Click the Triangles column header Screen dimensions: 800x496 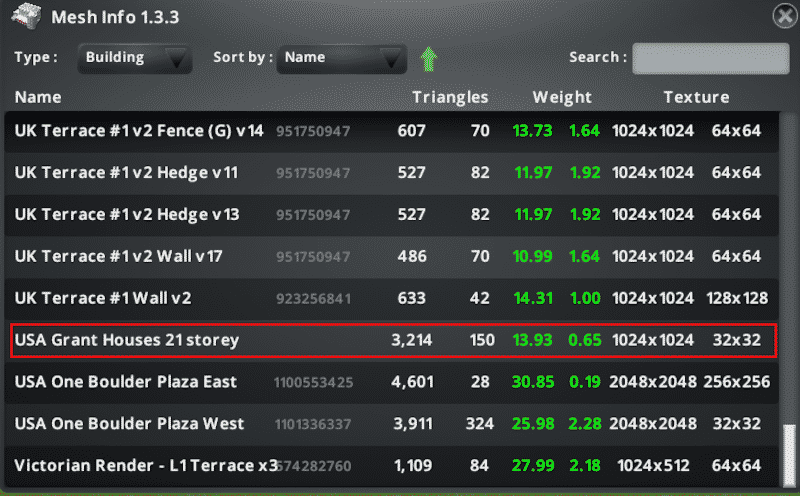[x=450, y=97]
